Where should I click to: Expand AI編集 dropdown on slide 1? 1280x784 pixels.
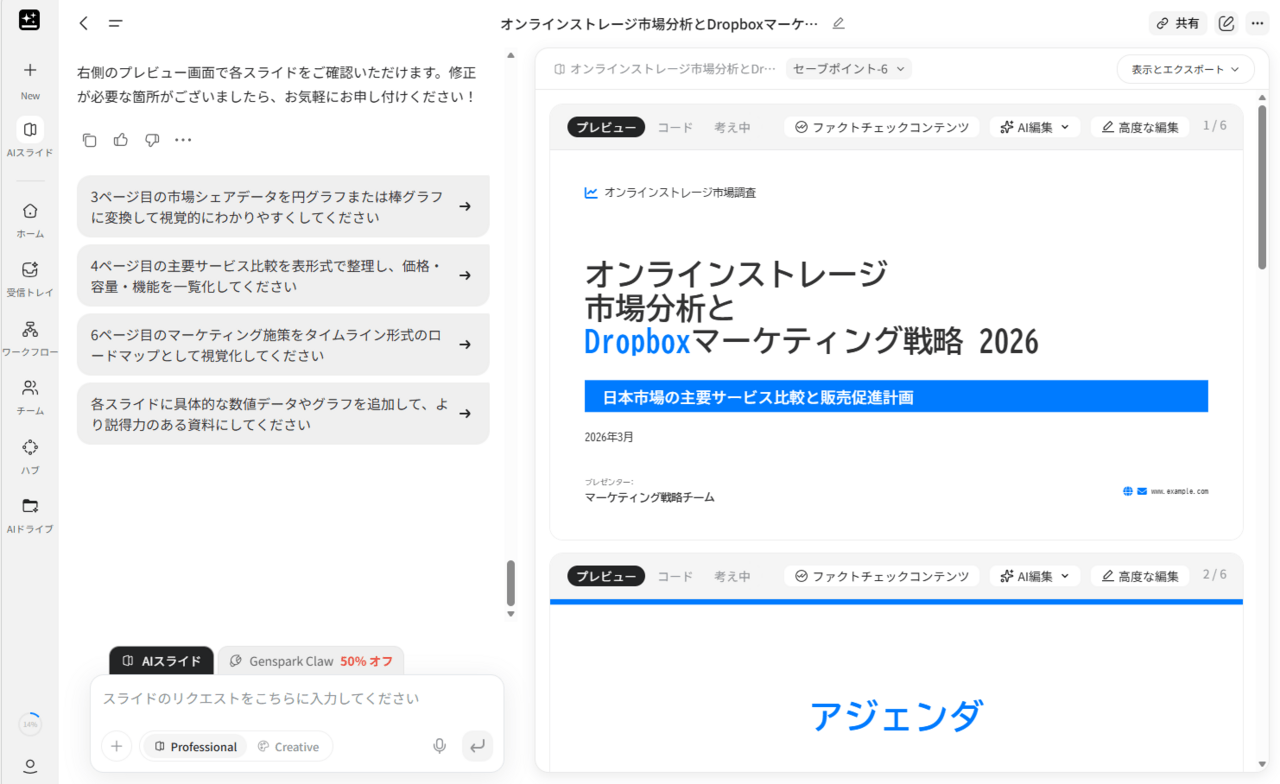(x=1034, y=127)
